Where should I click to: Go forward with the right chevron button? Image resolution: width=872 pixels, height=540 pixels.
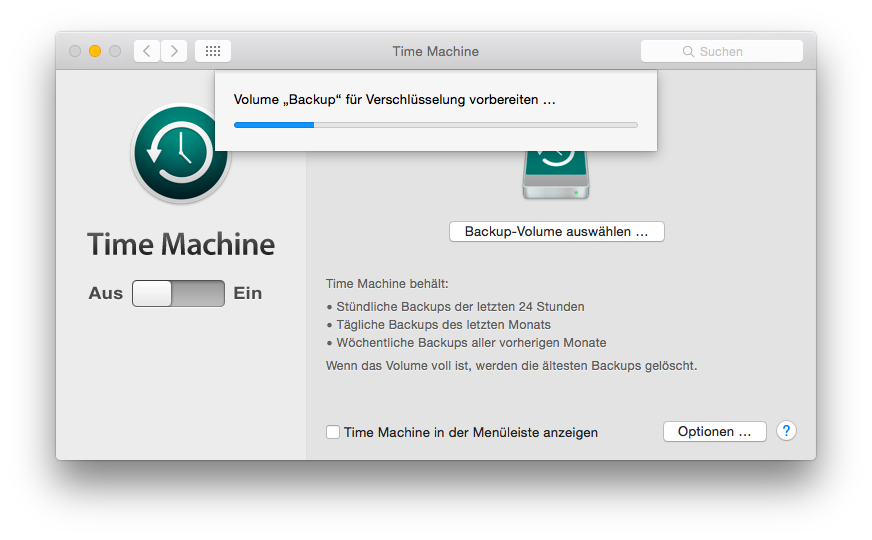174,51
